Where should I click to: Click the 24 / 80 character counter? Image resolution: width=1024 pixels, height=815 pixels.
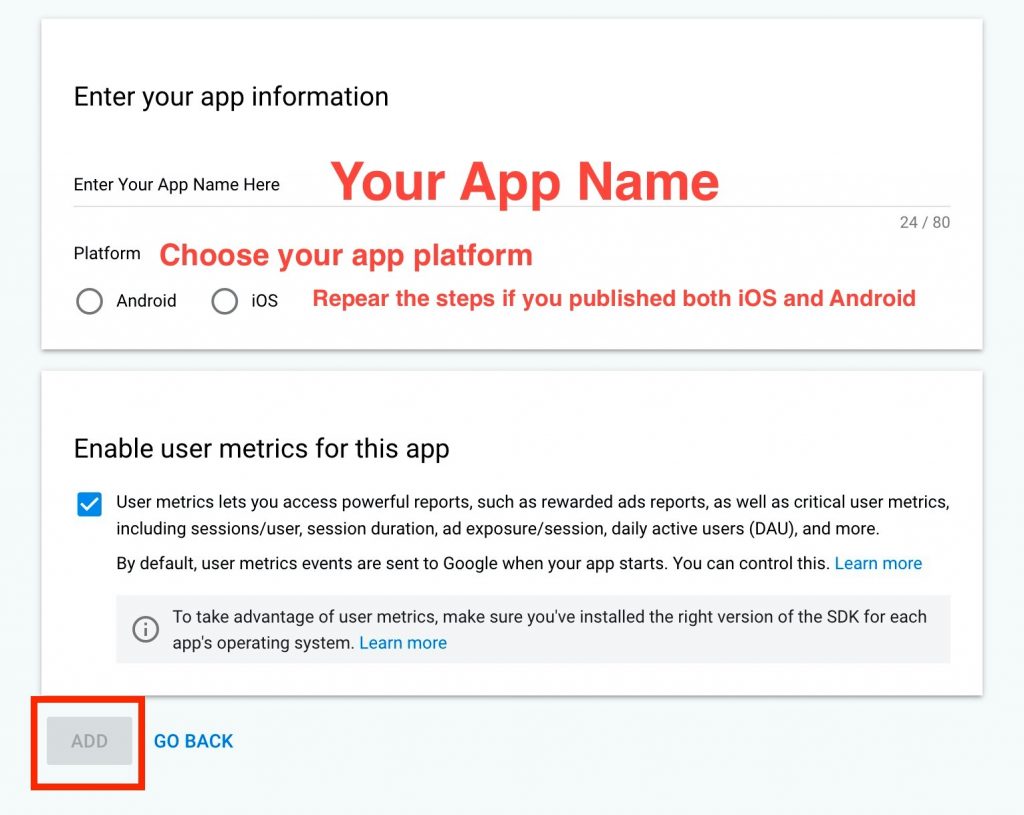[x=925, y=223]
